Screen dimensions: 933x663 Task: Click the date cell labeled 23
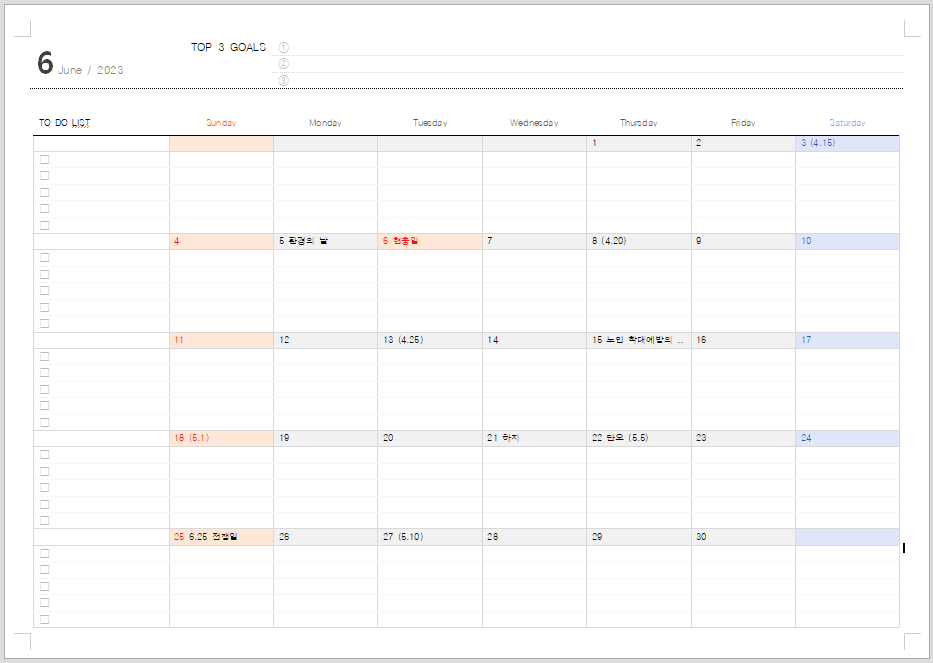point(743,439)
